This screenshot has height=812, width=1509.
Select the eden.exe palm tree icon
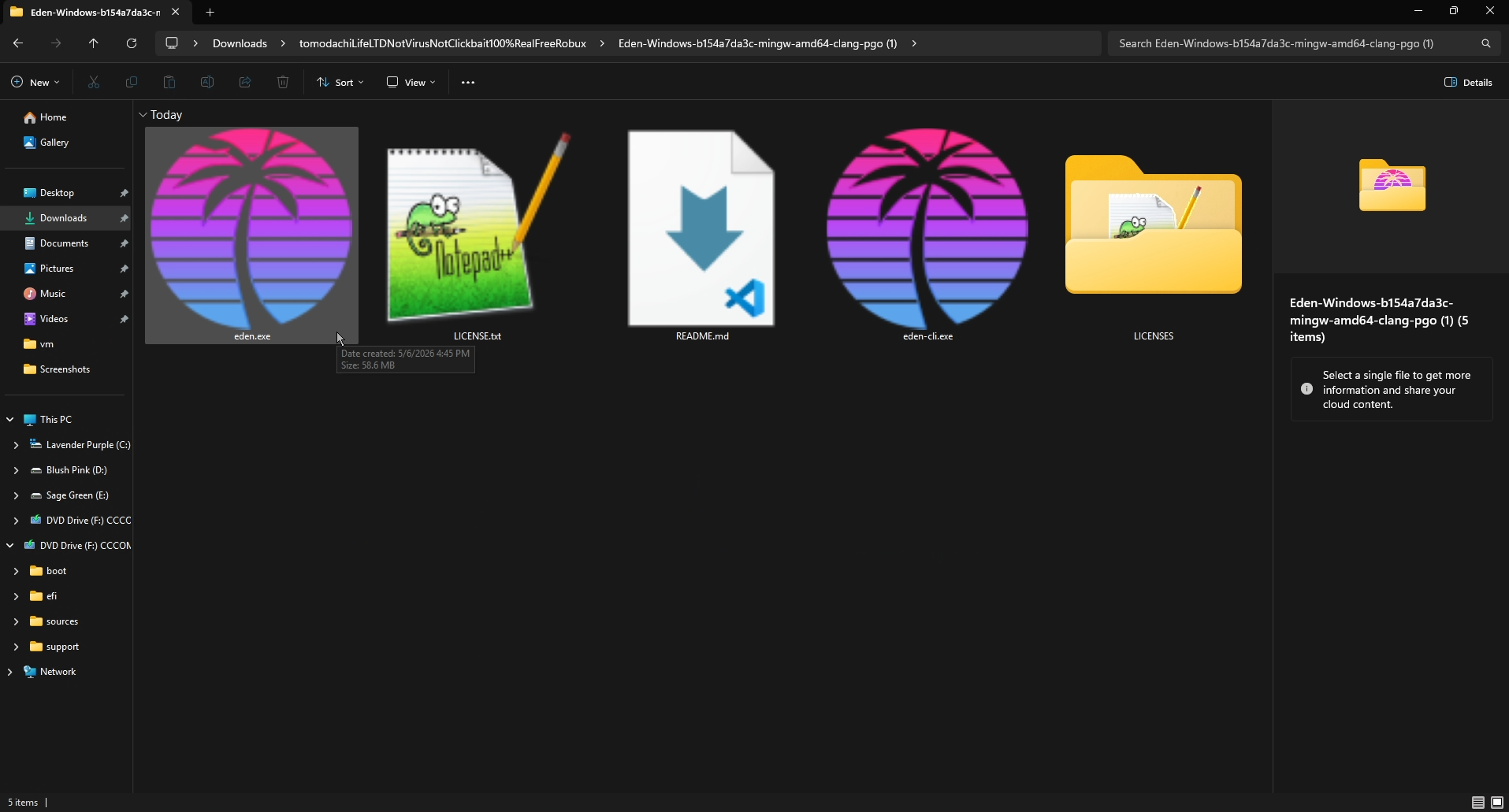pos(251,228)
